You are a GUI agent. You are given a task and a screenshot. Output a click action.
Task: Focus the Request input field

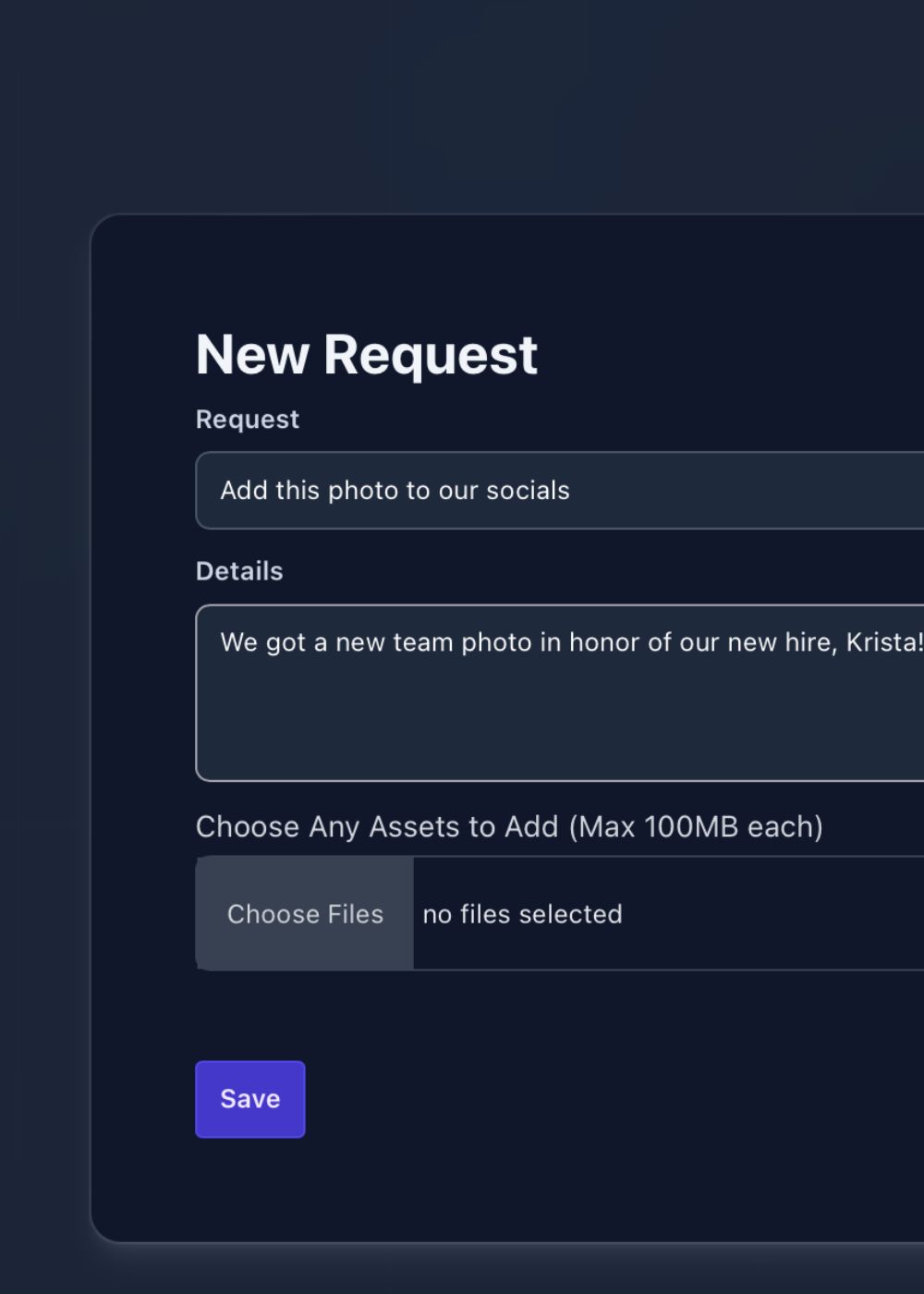560,490
